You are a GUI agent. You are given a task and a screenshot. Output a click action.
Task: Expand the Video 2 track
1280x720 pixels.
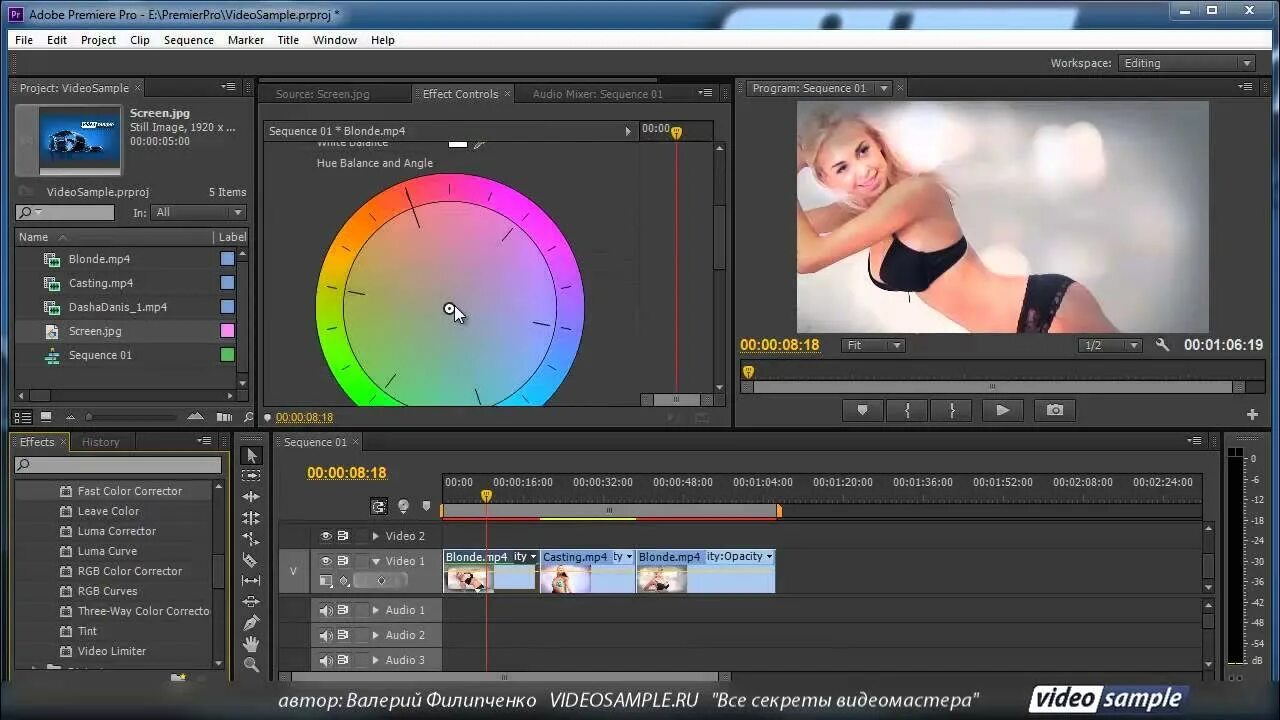click(x=376, y=536)
